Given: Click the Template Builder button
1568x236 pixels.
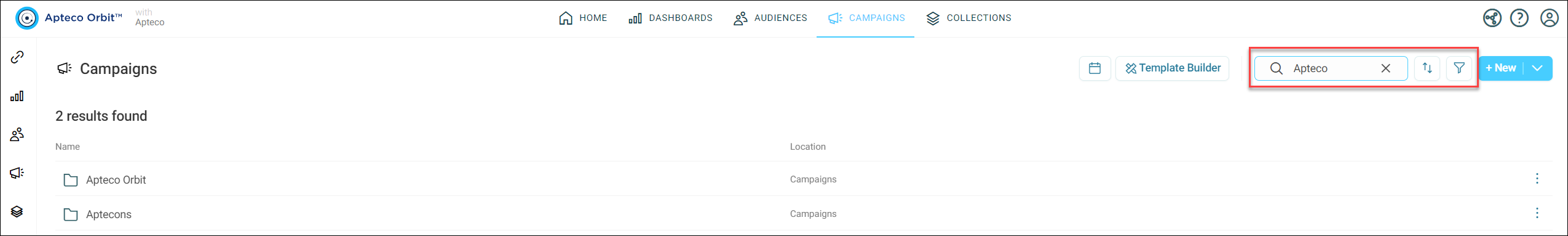Looking at the screenshot, I should [x=1173, y=68].
